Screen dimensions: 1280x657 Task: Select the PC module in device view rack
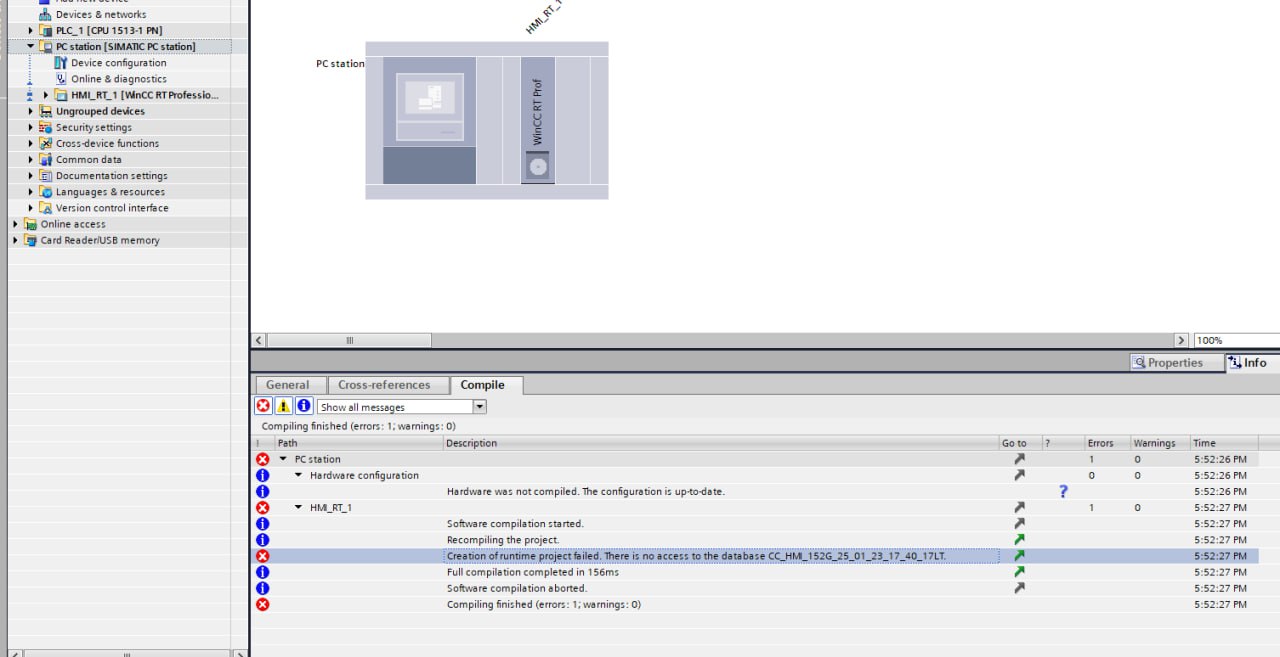429,120
